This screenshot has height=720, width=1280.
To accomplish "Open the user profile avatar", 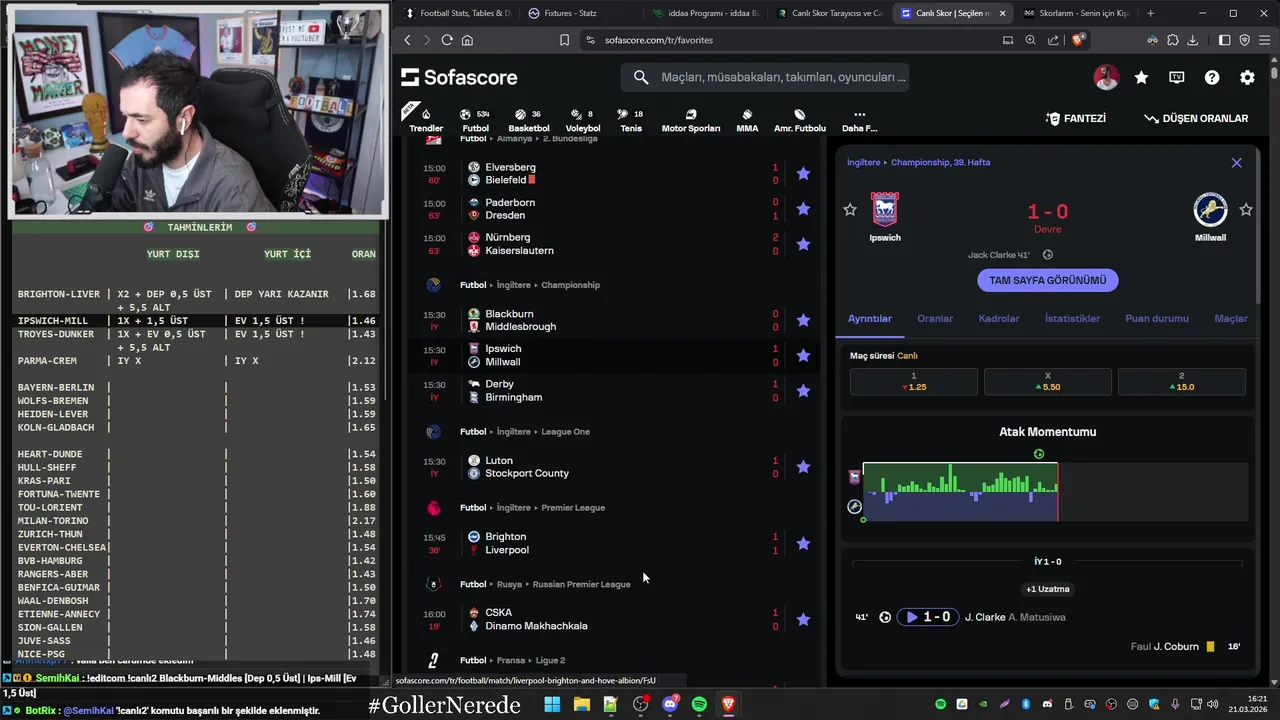I will tap(1106, 77).
